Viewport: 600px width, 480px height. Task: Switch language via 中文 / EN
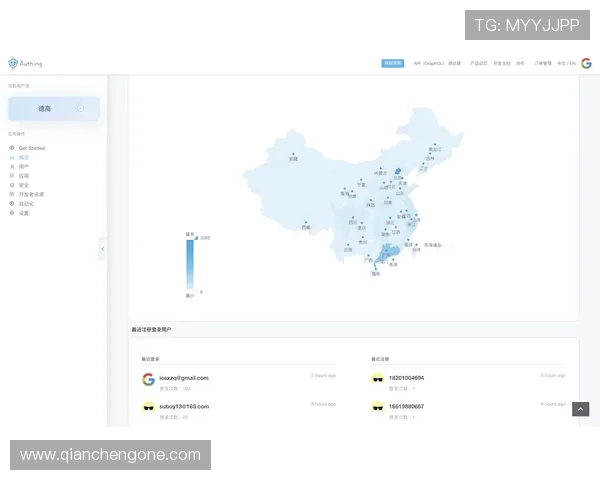566,63
